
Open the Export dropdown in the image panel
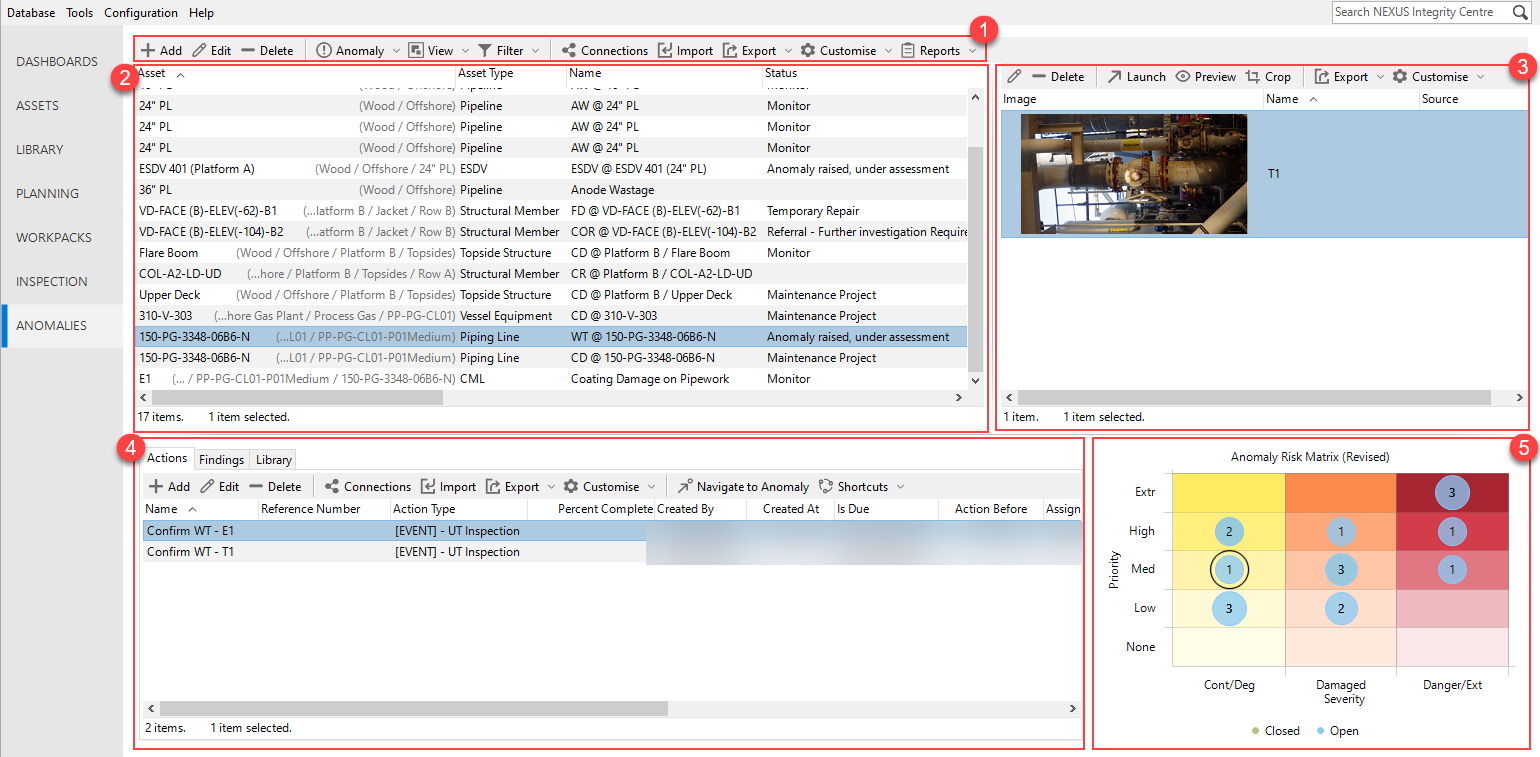point(1350,77)
